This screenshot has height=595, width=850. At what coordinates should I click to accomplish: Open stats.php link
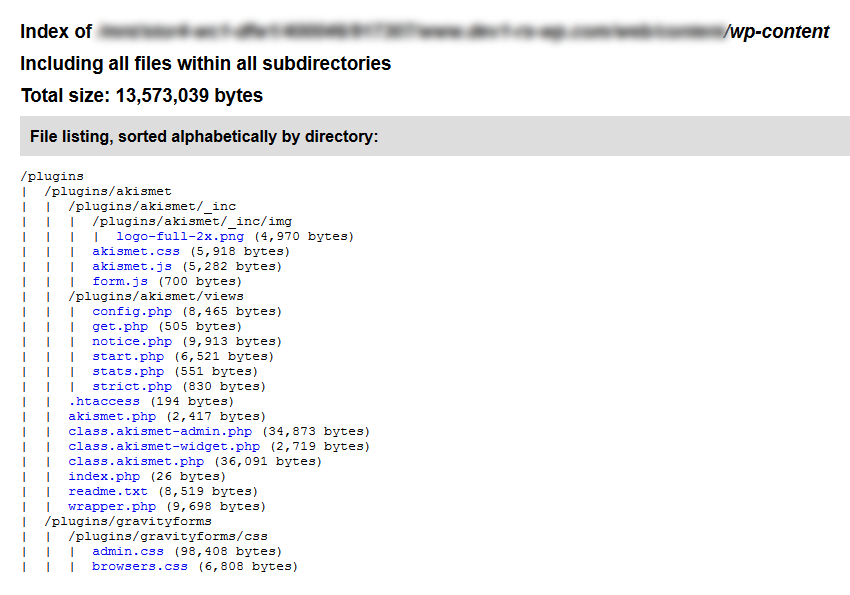pyautogui.click(x=128, y=371)
